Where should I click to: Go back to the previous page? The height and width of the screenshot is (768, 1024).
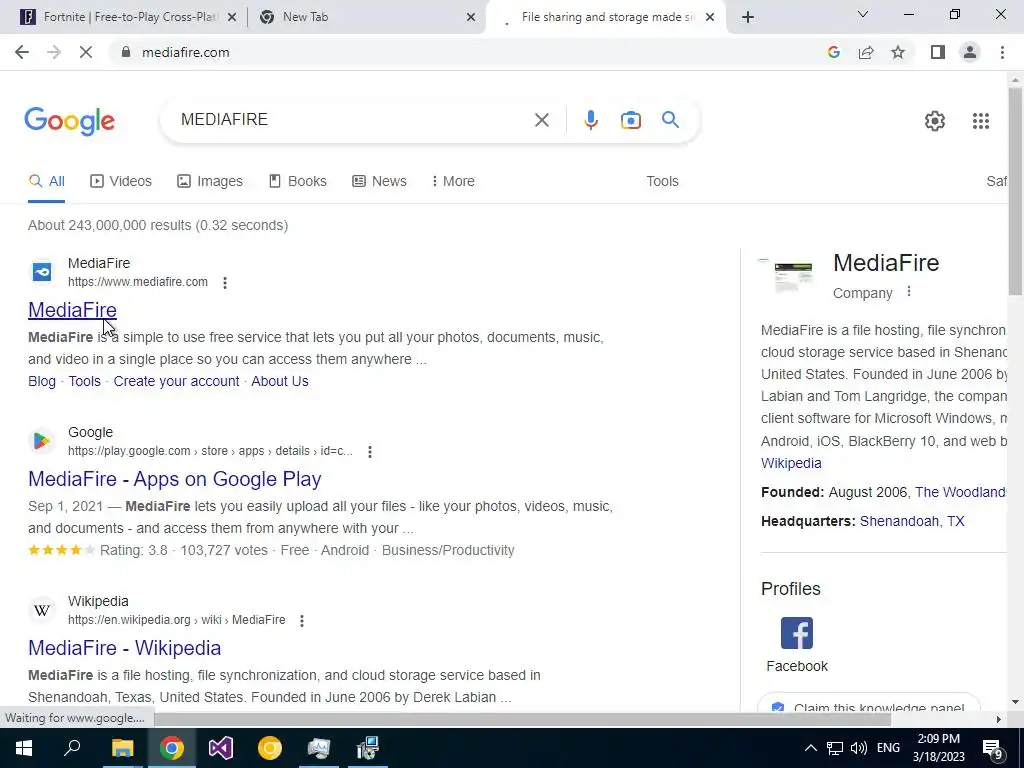22,52
